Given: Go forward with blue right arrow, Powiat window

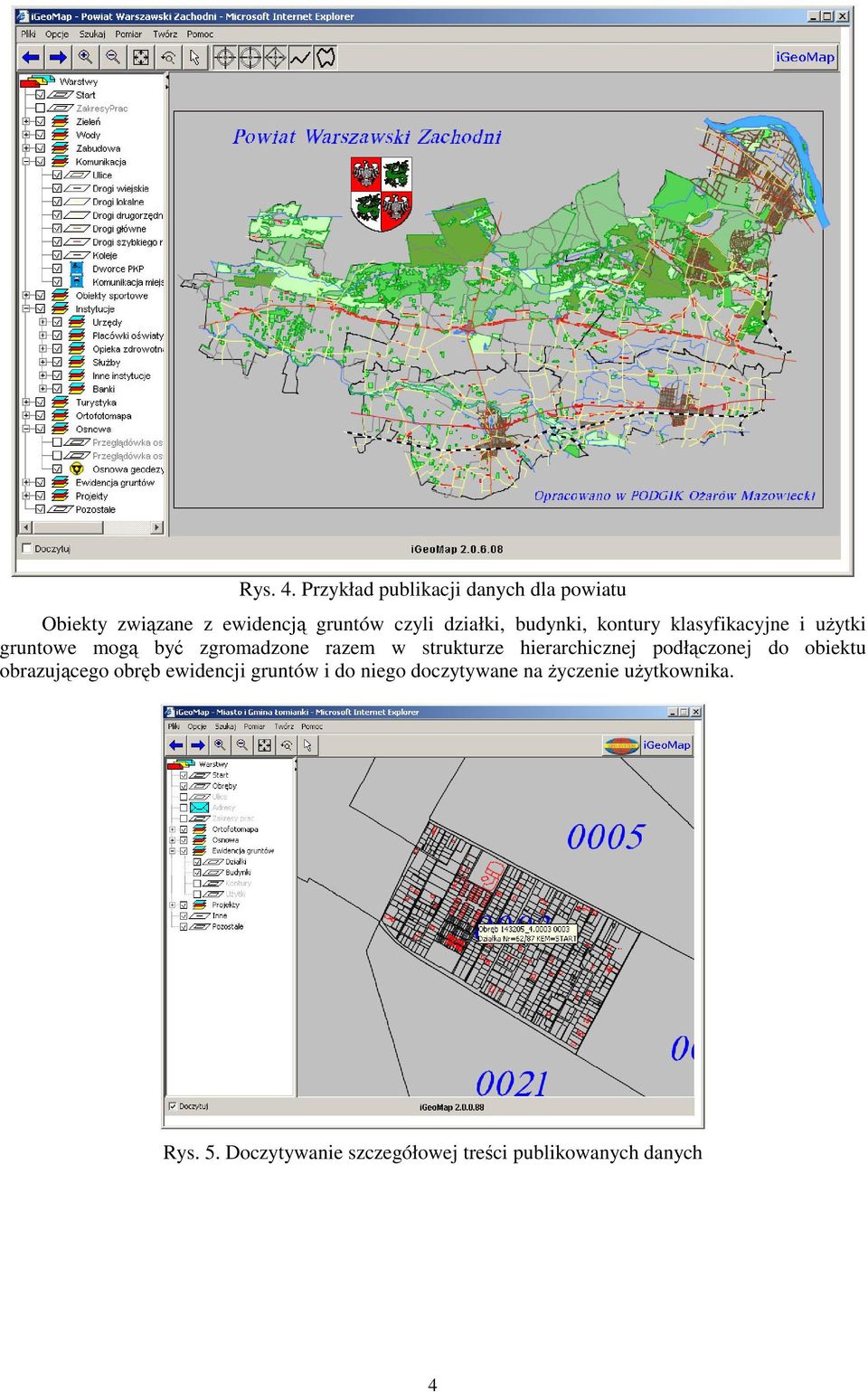Looking at the screenshot, I should (59, 57).
